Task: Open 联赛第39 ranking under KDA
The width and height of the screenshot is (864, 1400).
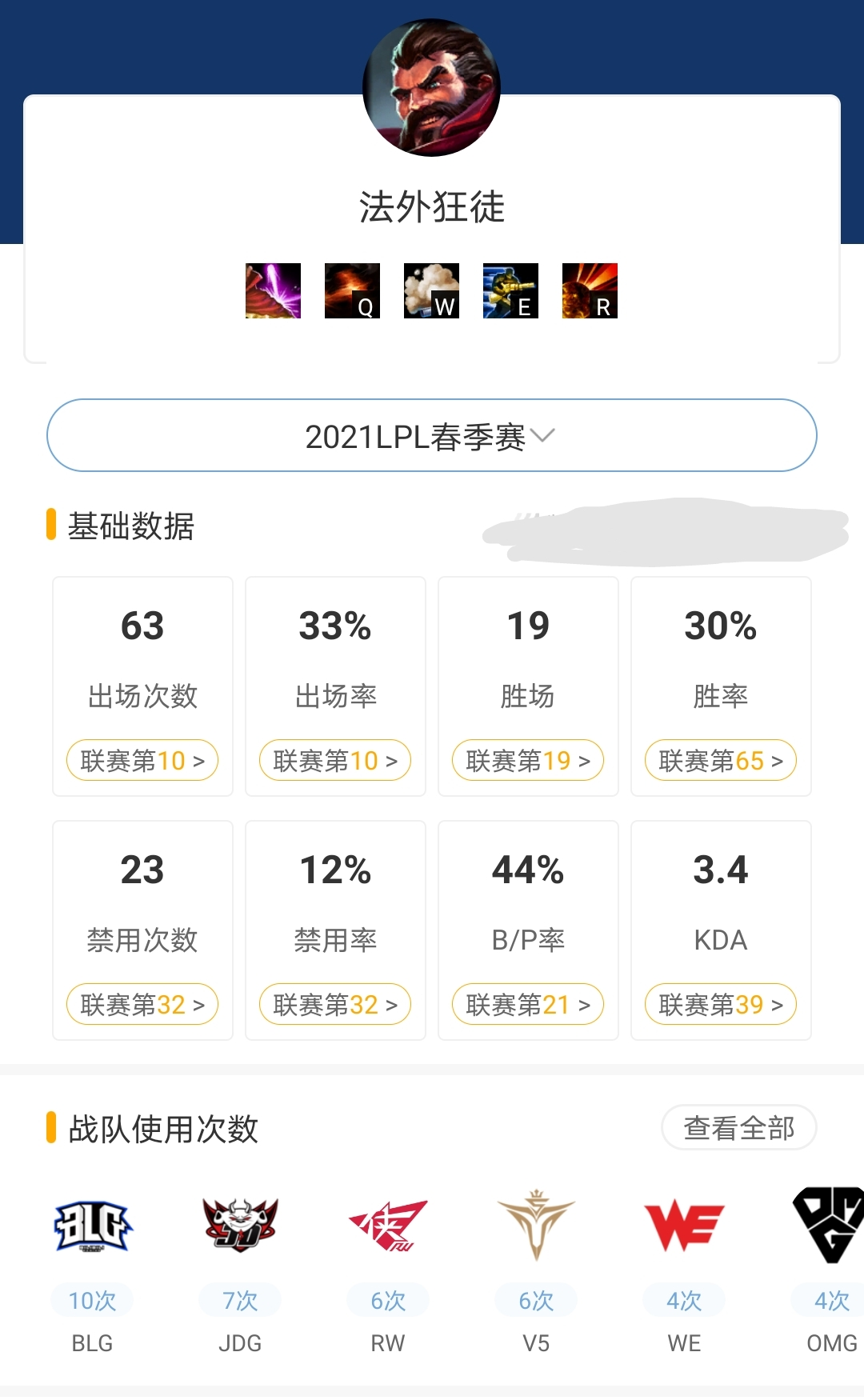Action: click(720, 1004)
